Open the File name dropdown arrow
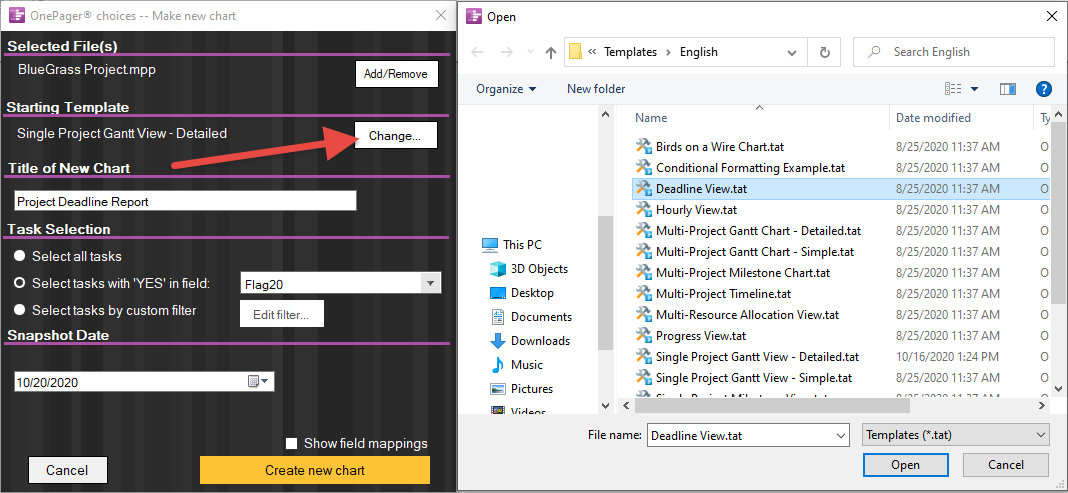The image size is (1068, 493). point(841,435)
